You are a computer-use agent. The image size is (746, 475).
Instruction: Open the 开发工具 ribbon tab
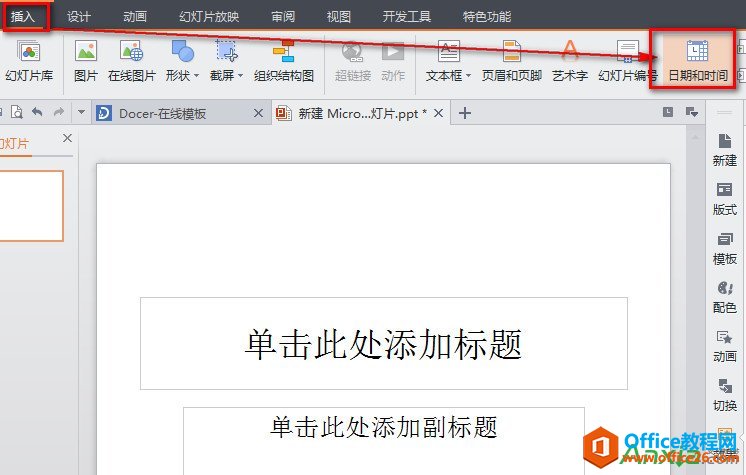pos(407,17)
